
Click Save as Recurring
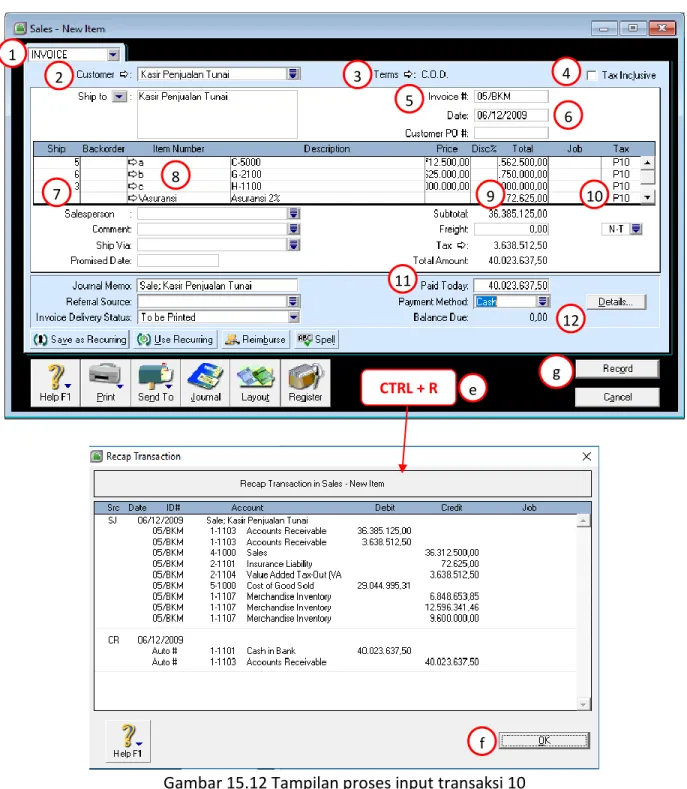(80, 340)
